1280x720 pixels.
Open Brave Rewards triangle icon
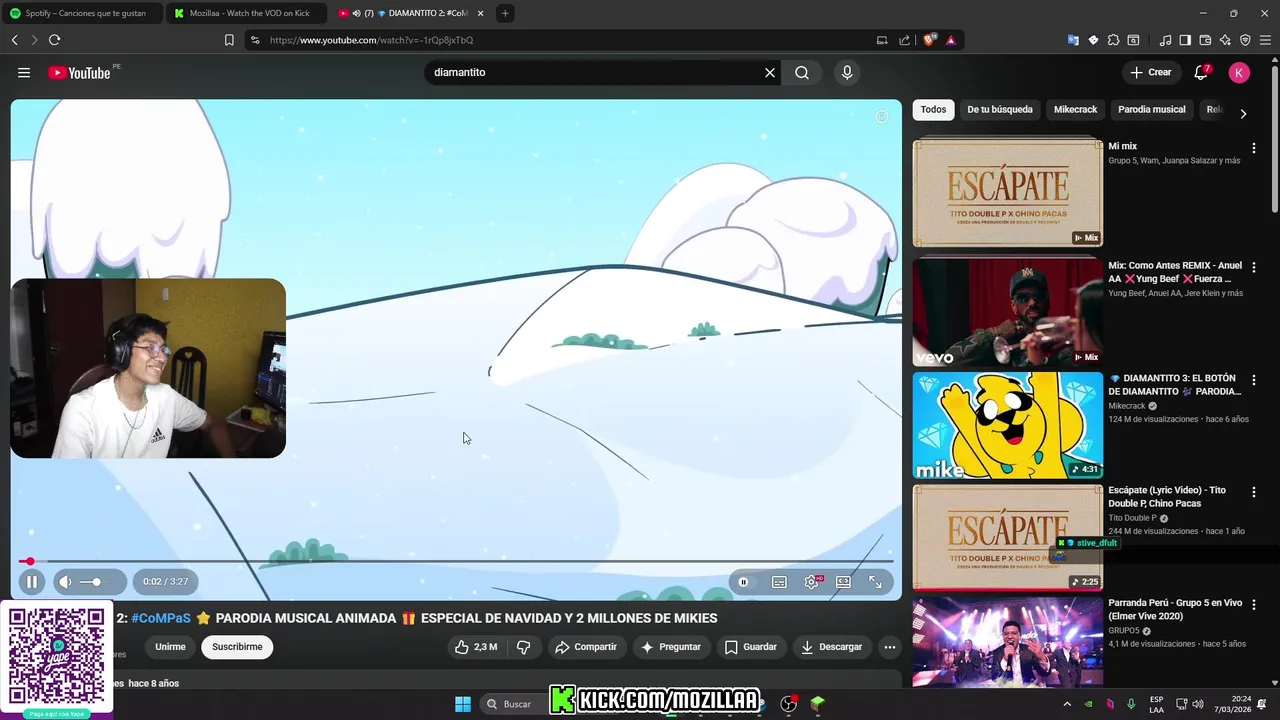coord(950,40)
